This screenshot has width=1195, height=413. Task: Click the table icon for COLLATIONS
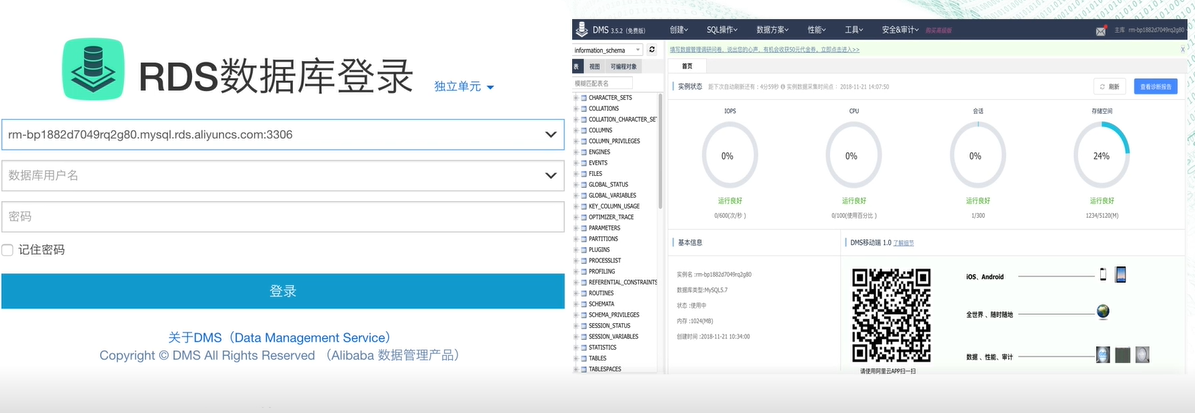coord(584,109)
